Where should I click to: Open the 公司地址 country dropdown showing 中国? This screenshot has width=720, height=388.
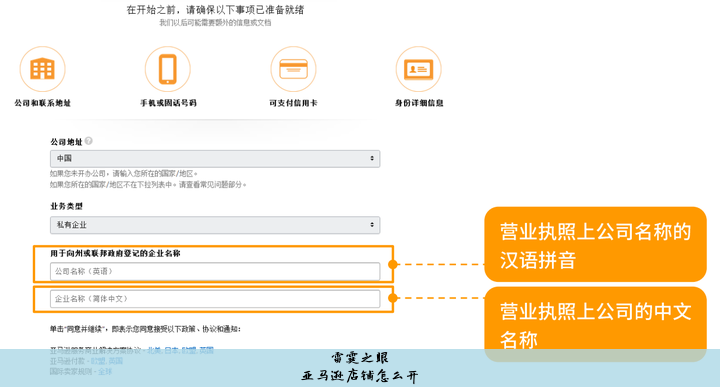(x=215, y=158)
